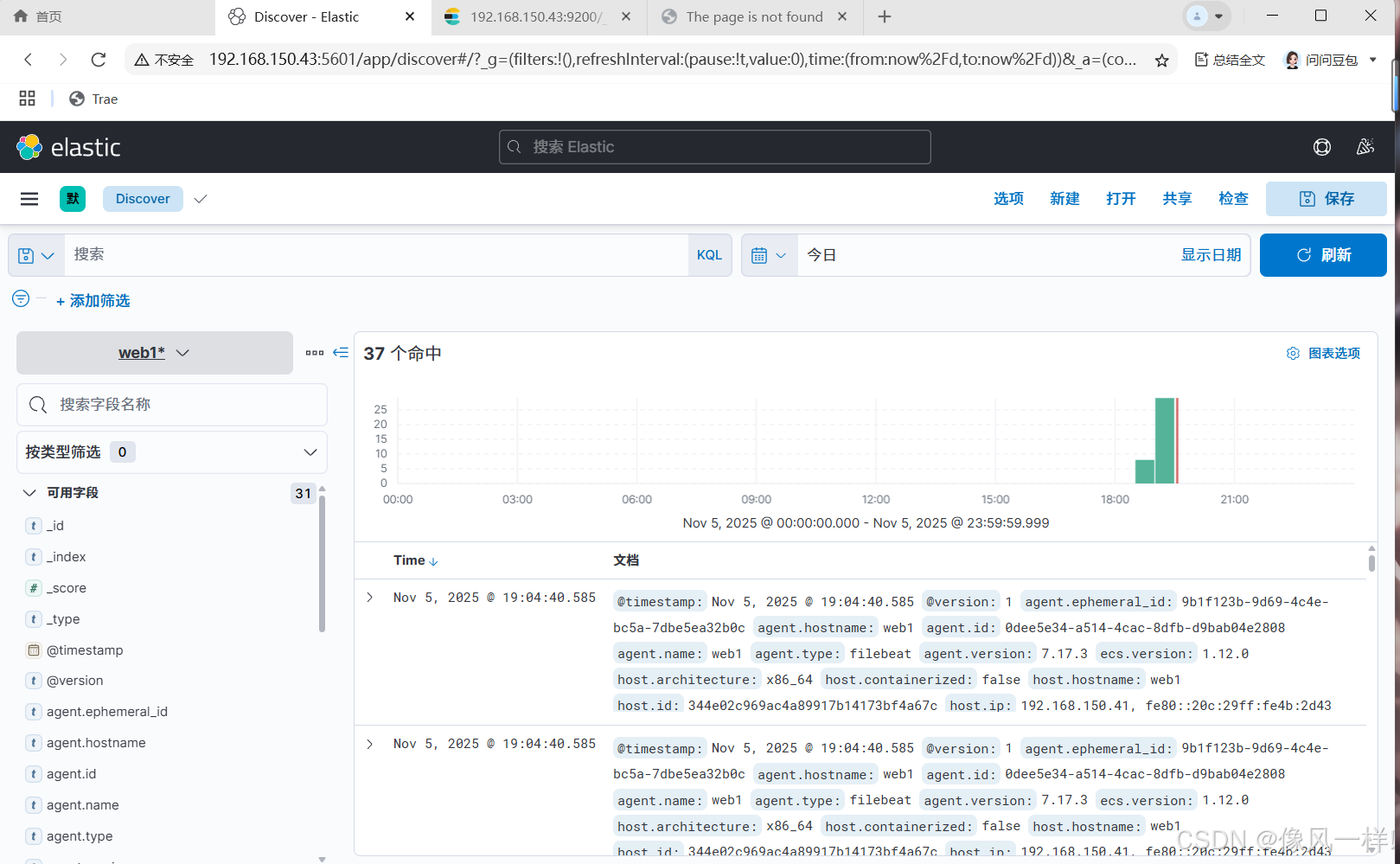
Task: Click the KQL query search input
Action: coord(376,255)
